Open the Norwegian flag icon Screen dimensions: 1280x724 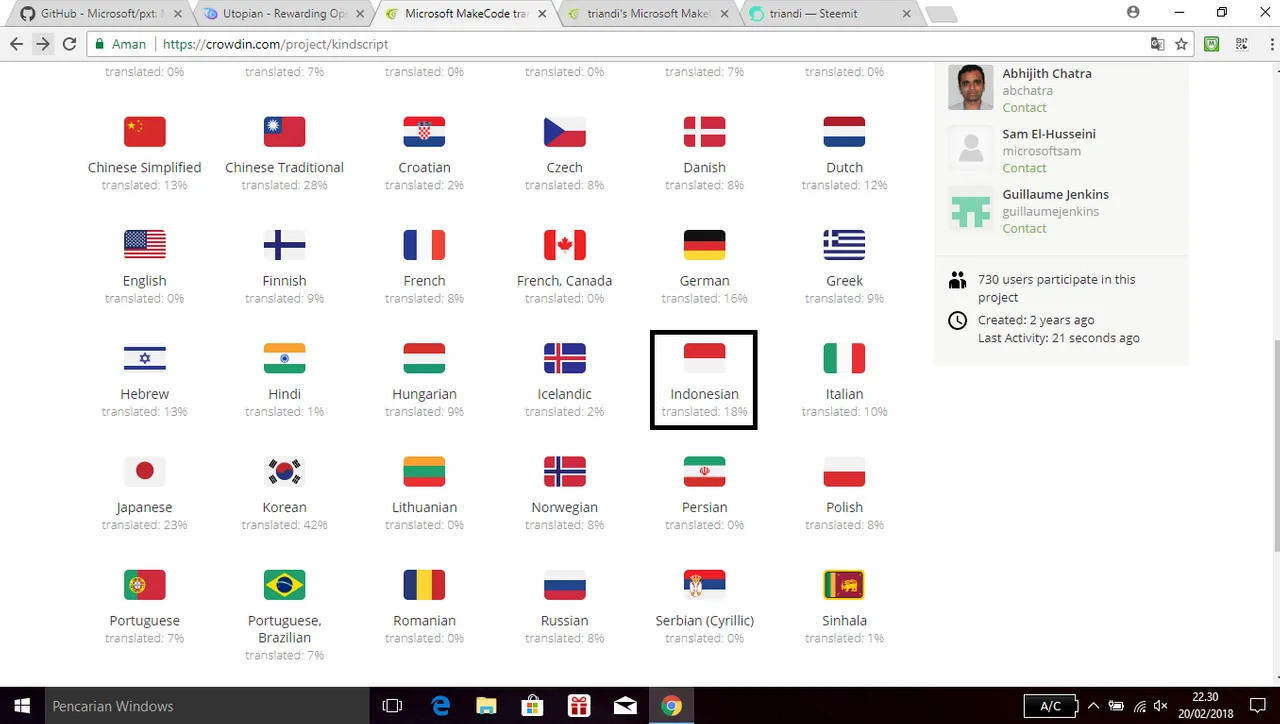[564, 472]
